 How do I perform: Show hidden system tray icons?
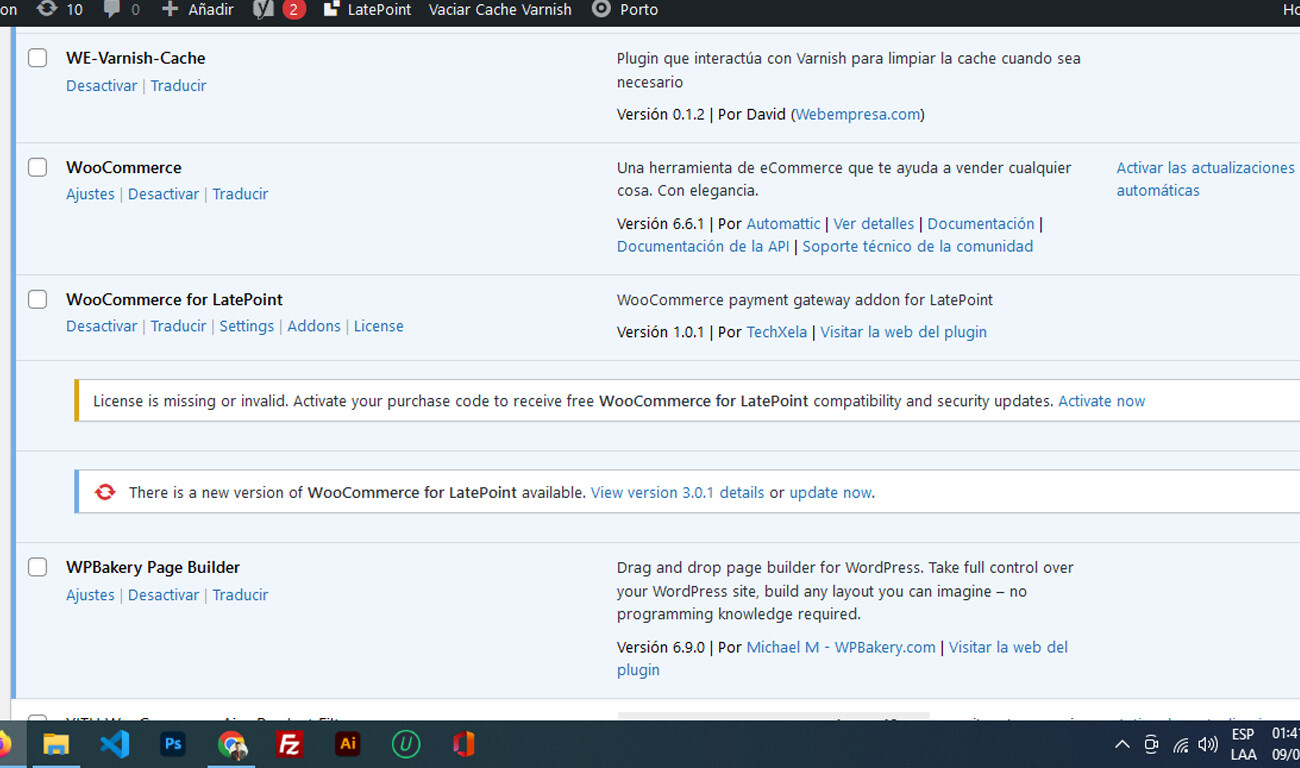(x=1122, y=744)
